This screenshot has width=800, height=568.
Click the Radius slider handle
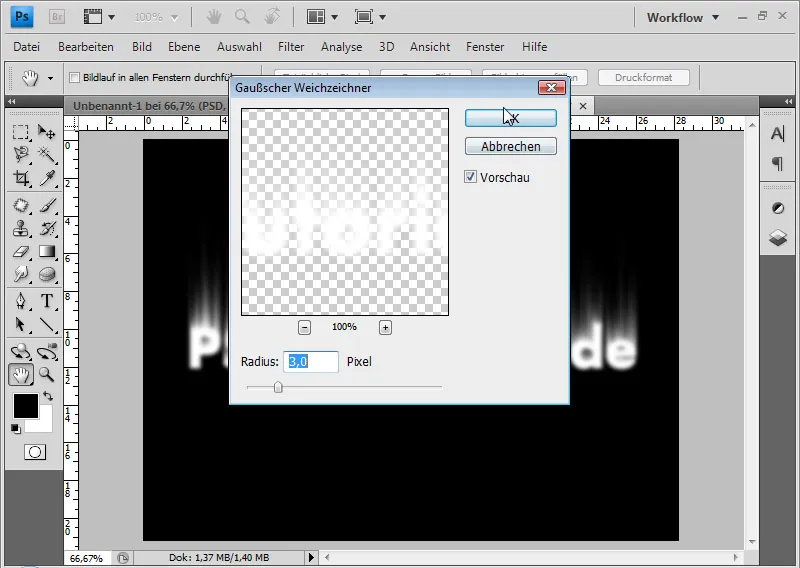tap(278, 387)
